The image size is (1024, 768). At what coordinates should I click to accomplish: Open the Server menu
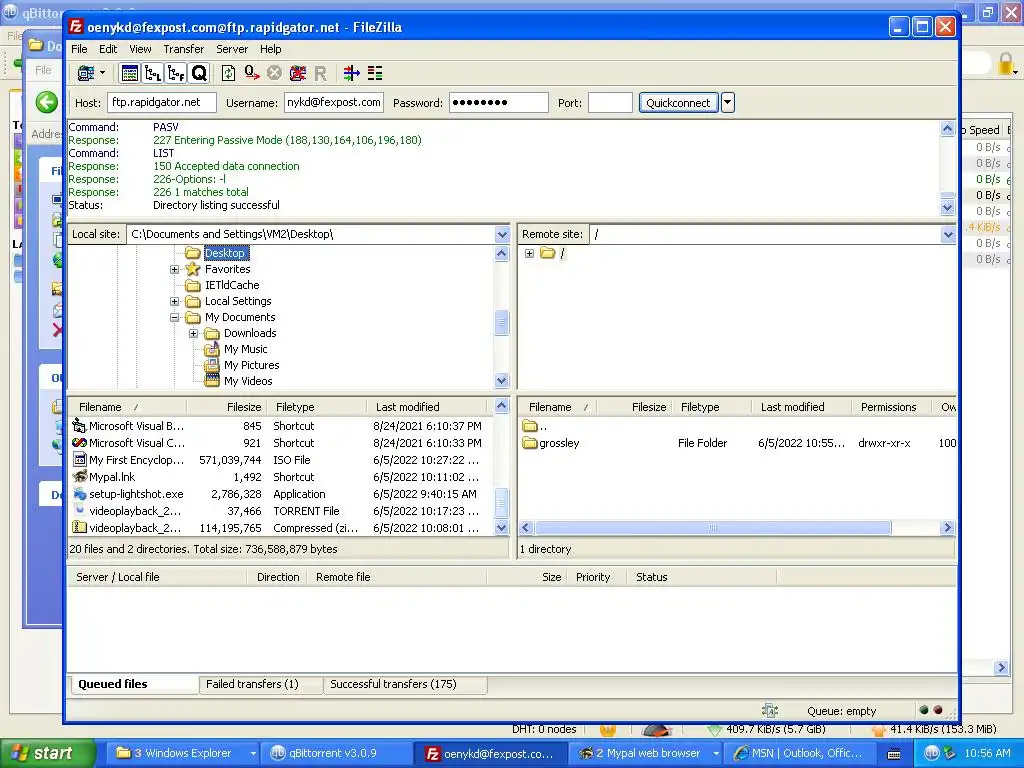point(232,49)
